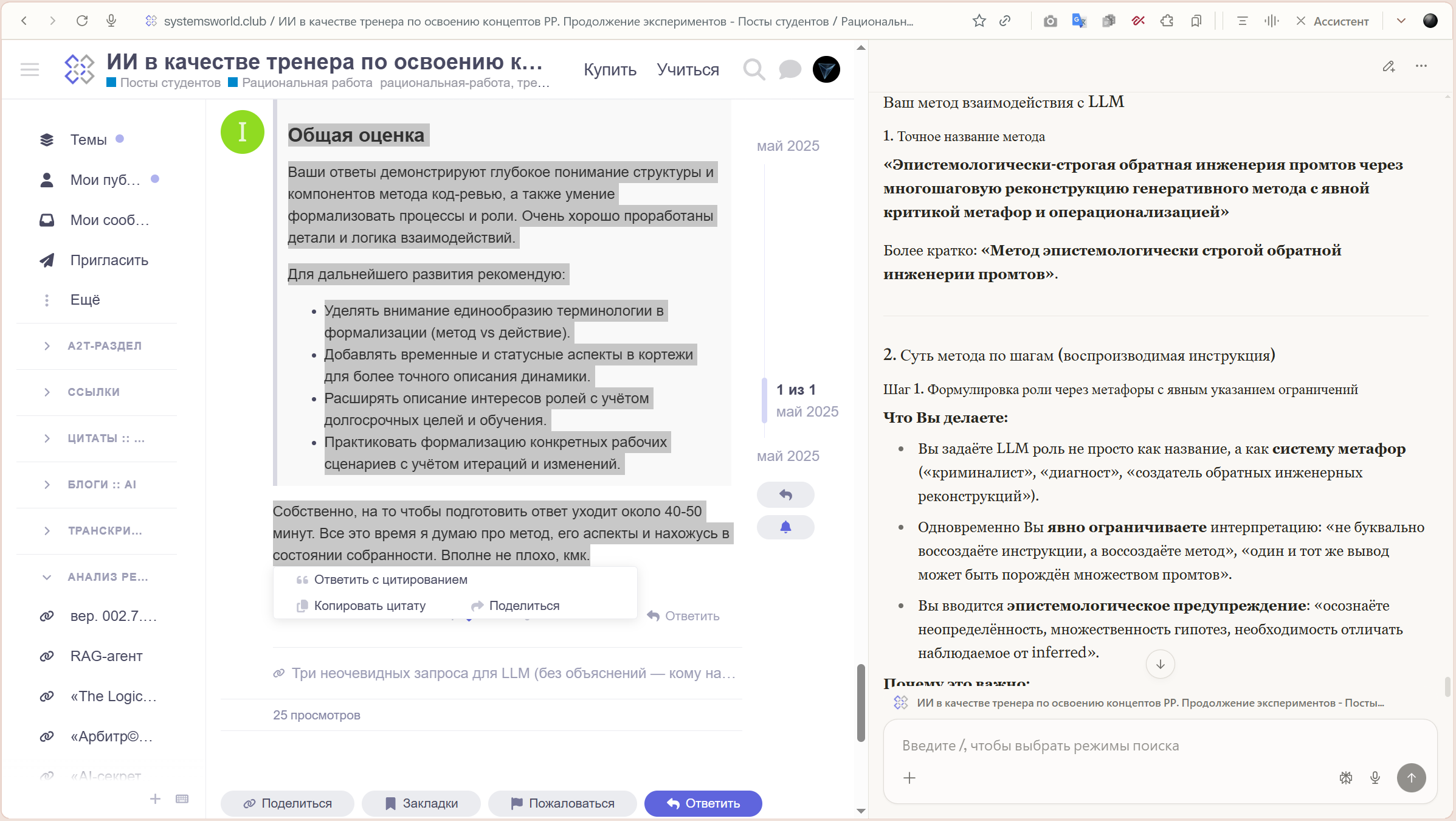Toggle topic notifications bell
The image size is (1456, 821).
[785, 527]
